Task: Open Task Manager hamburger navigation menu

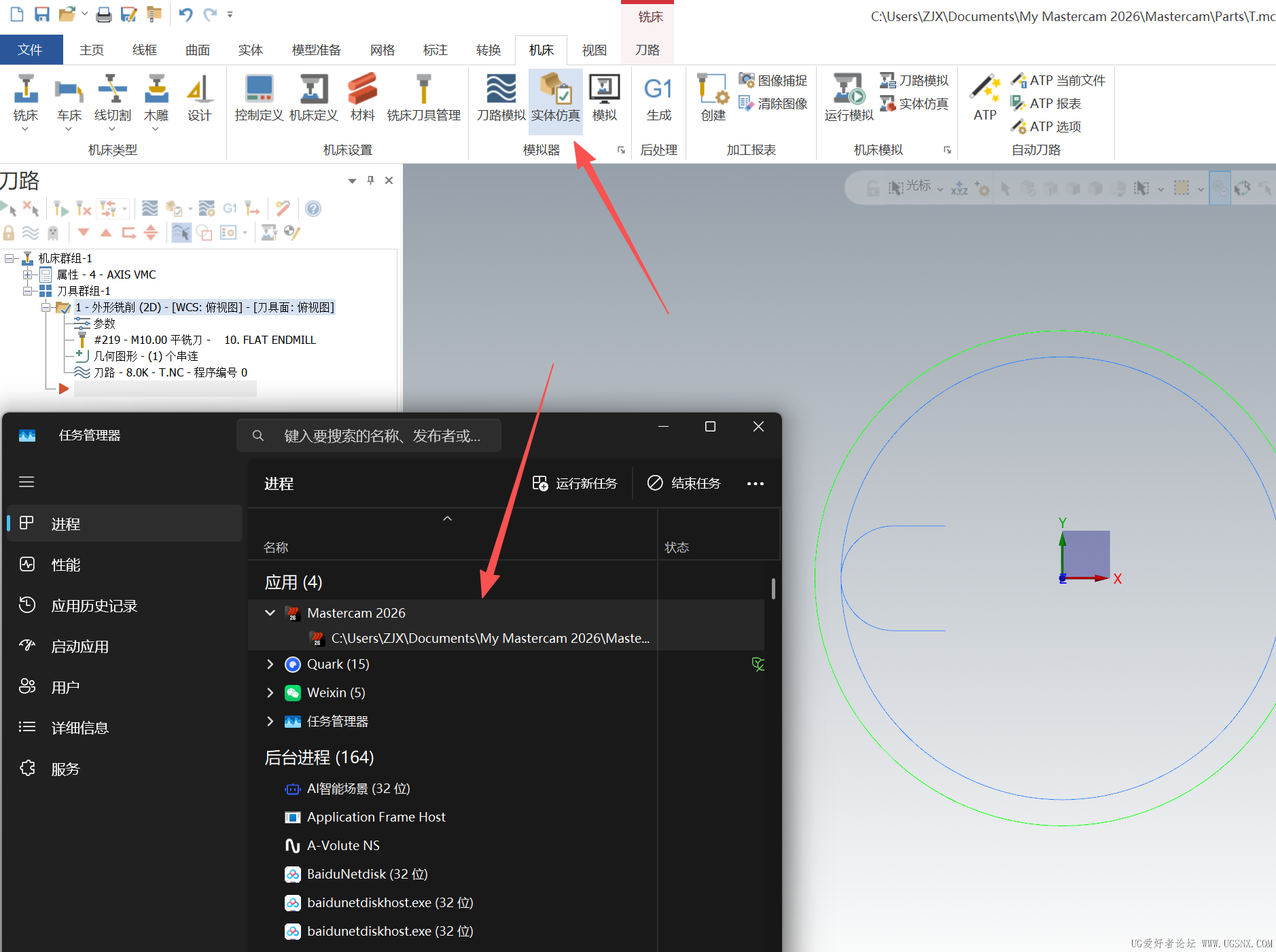Action: tap(26, 482)
